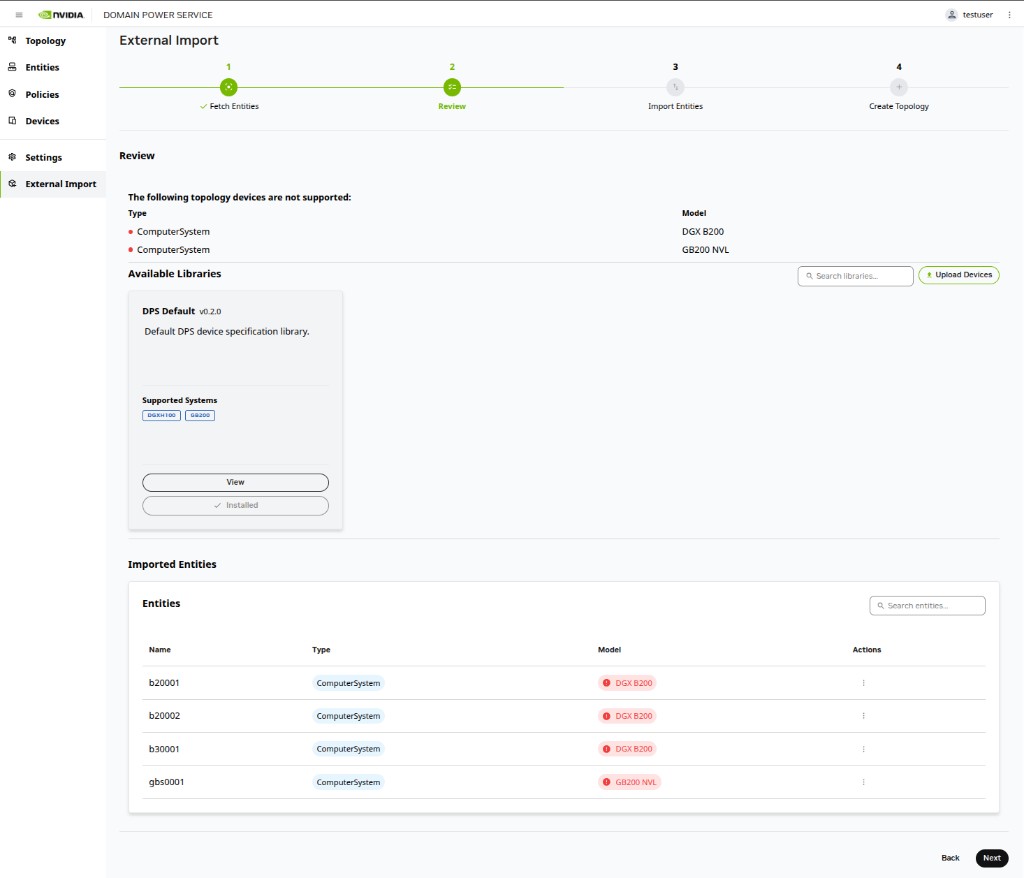Click DPS Default library title
This screenshot has width=1024, height=878.
click(x=168, y=311)
